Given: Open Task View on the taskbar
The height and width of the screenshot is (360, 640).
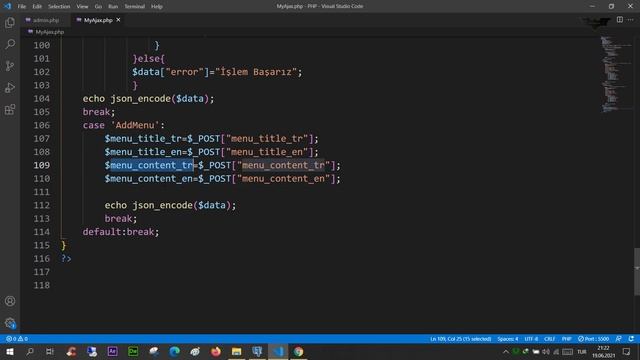Looking at the screenshot, I should click(x=50, y=351).
